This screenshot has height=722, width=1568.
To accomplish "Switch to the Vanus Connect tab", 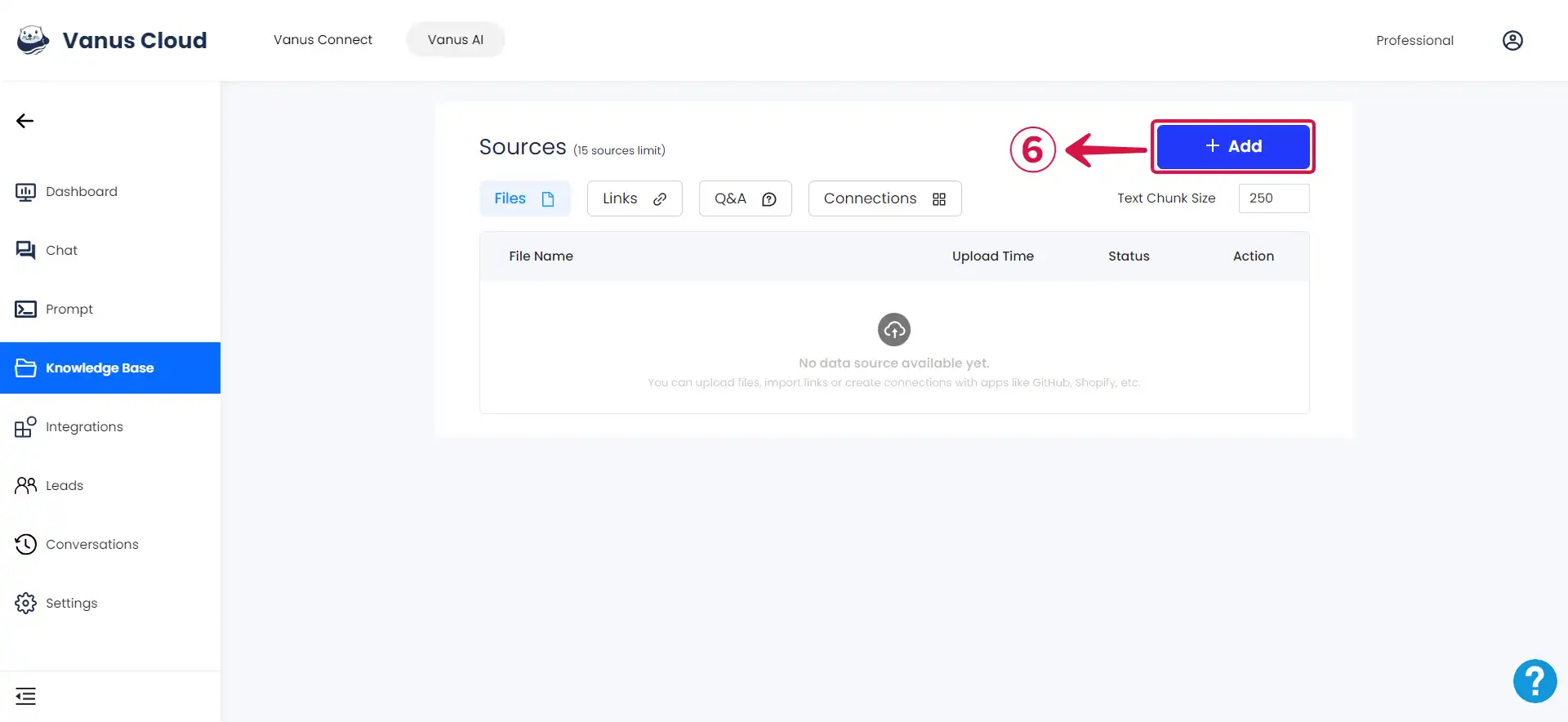I will pyautogui.click(x=323, y=40).
